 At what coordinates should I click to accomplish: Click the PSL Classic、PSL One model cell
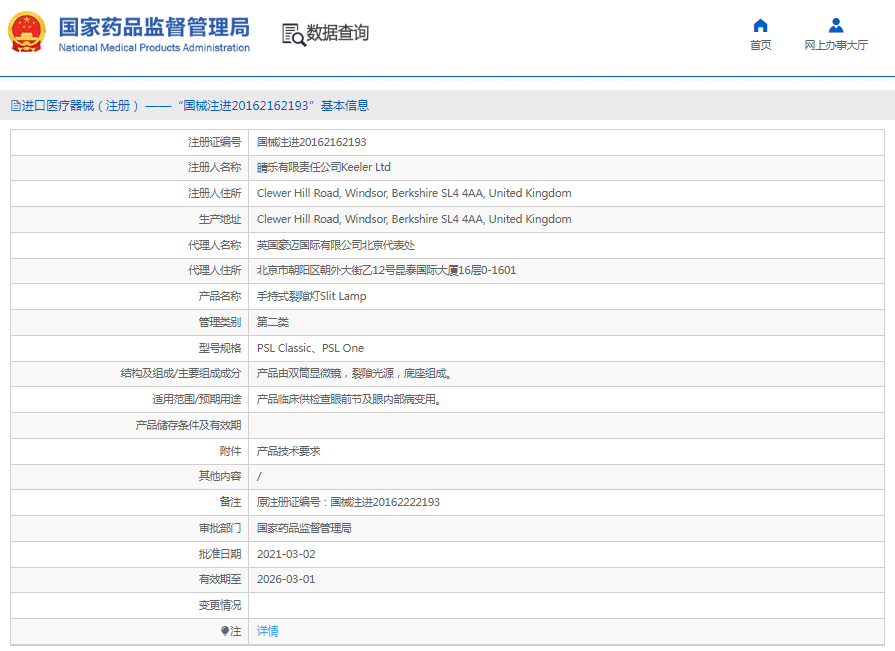point(310,348)
